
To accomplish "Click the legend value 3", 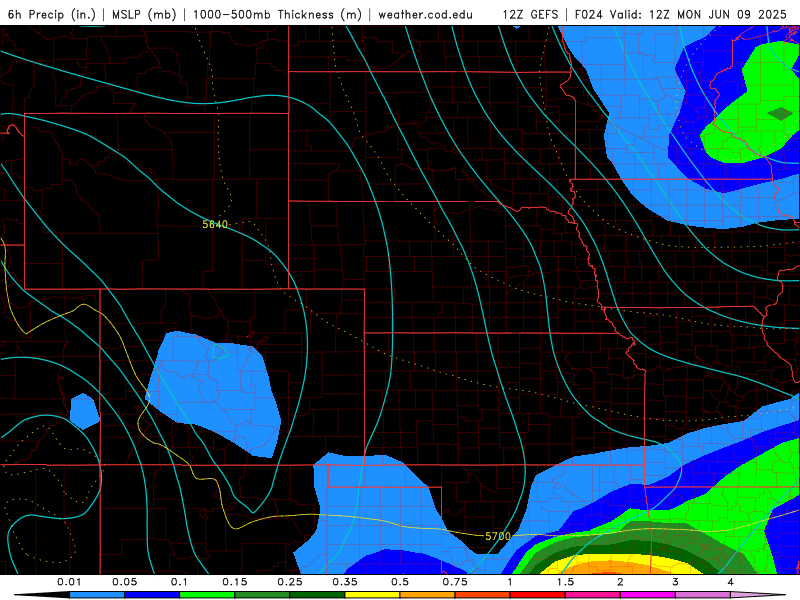I will click(676, 582).
